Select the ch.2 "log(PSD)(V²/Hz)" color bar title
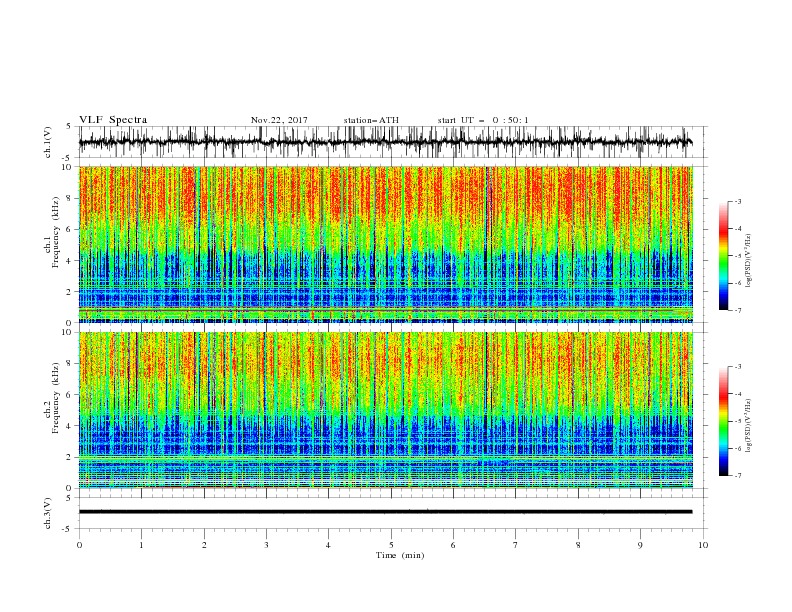792x612 pixels. pos(749,426)
